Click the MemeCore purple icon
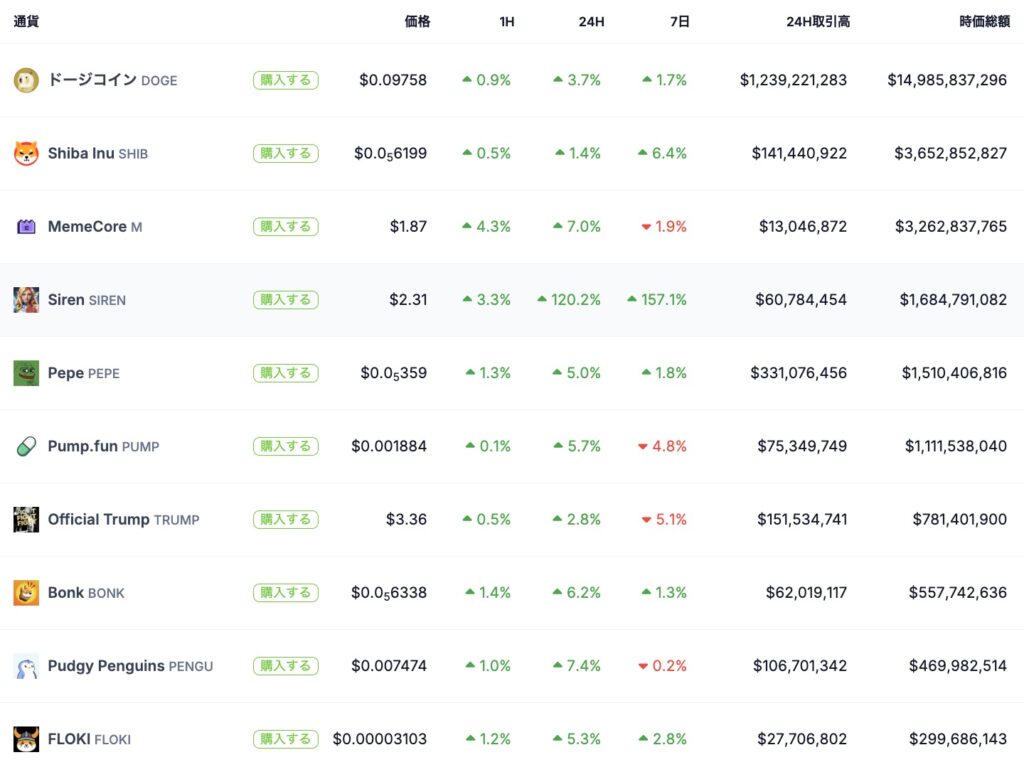Screen dimensions: 1024x772 click(x=26, y=227)
